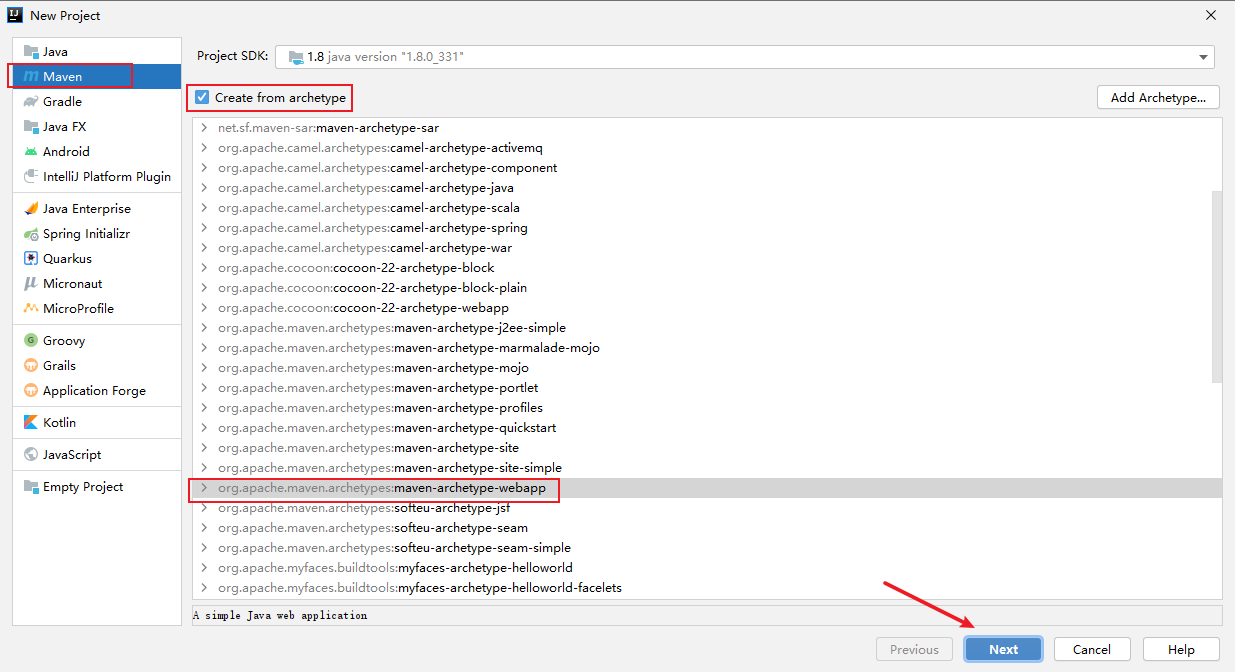Expand maven-archetype-sar node
Viewport: 1235px width, 672px height.
204,128
